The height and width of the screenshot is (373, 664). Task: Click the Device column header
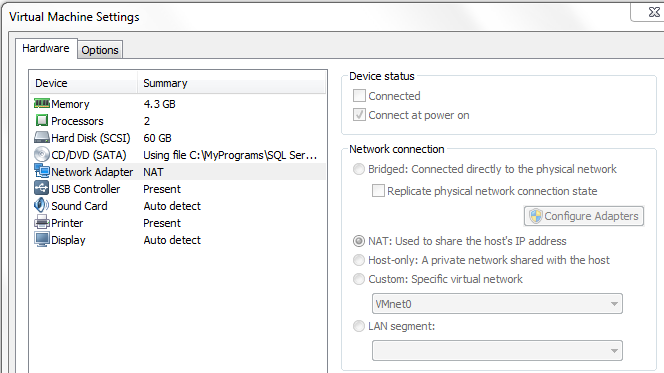click(x=84, y=83)
